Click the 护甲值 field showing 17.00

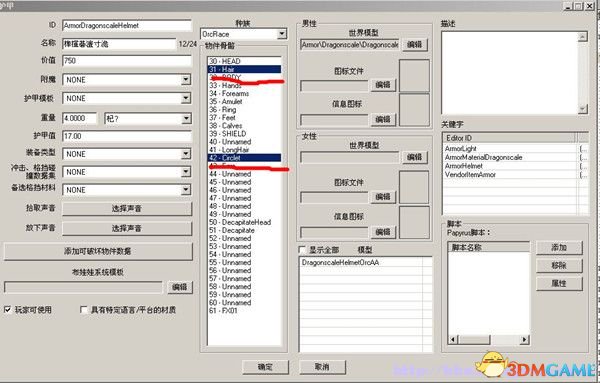pyautogui.click(x=127, y=136)
